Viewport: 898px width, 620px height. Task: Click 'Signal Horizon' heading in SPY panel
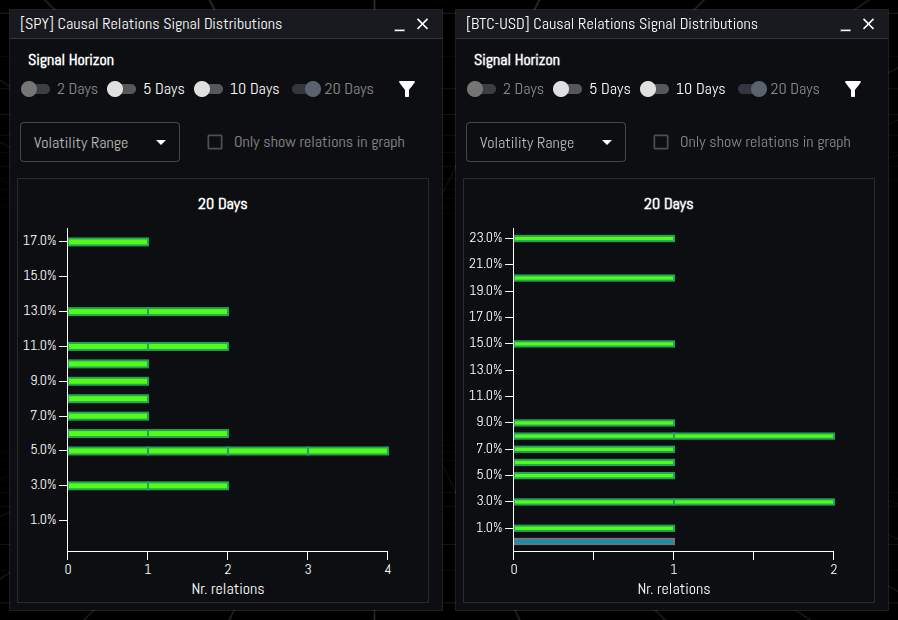tap(71, 60)
